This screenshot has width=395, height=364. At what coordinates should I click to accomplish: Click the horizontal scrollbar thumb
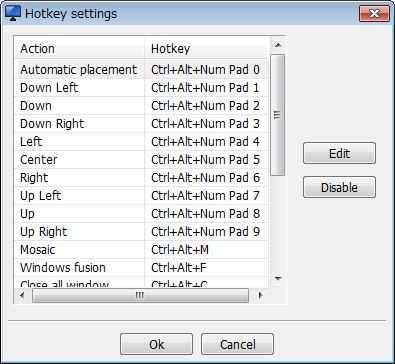[140, 295]
